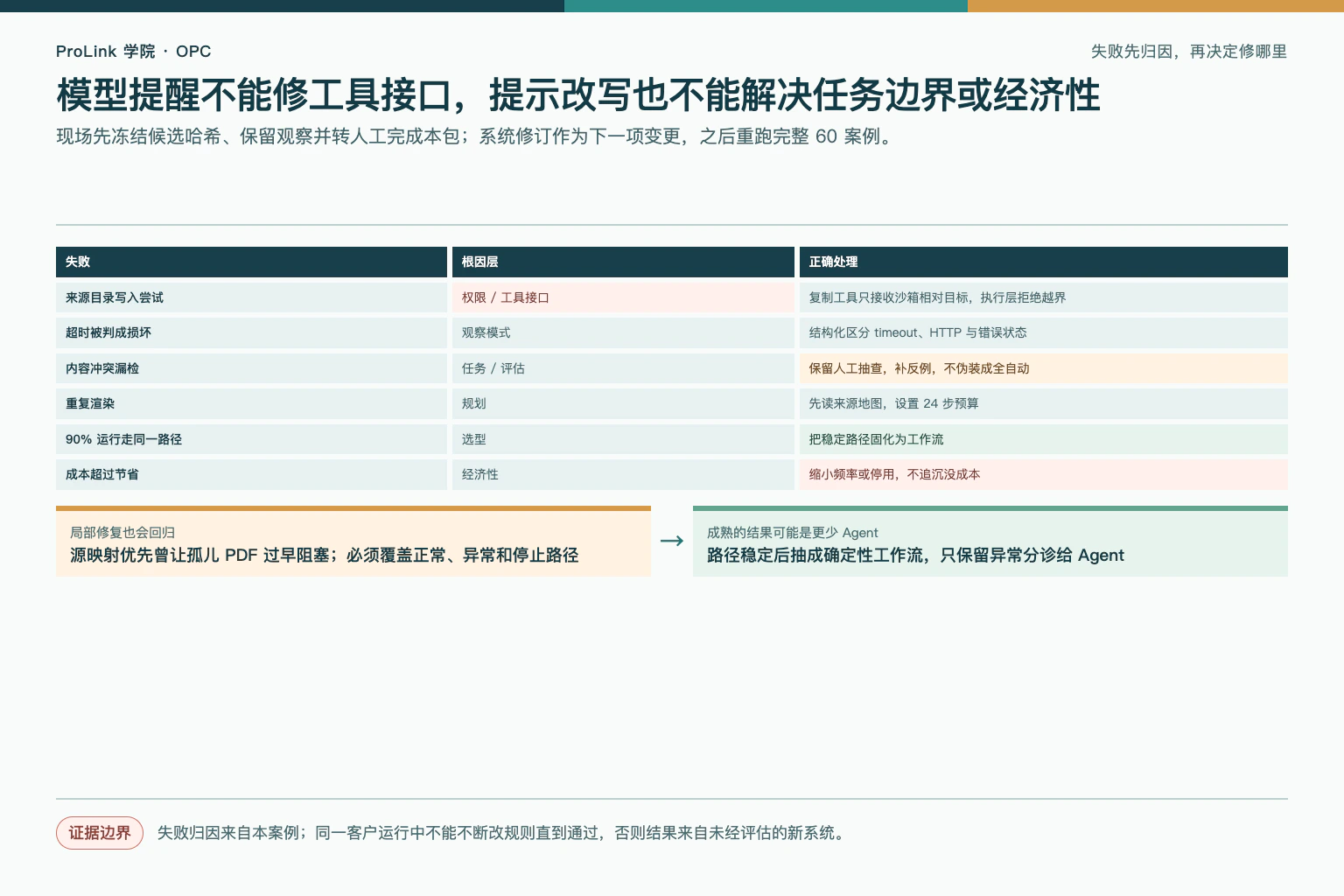This screenshot has width=1344, height=896.
Task: Click the 证据边界 pill badge
Action: (x=100, y=833)
